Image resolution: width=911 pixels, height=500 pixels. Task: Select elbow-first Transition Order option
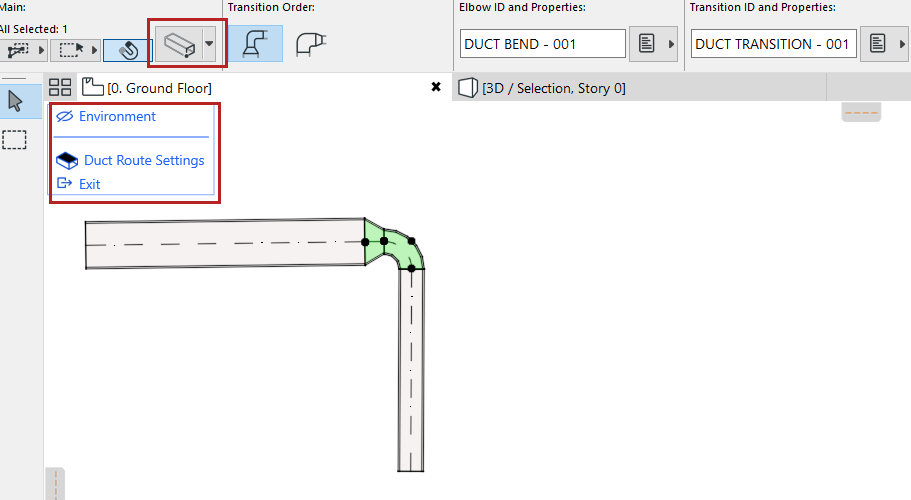point(311,44)
